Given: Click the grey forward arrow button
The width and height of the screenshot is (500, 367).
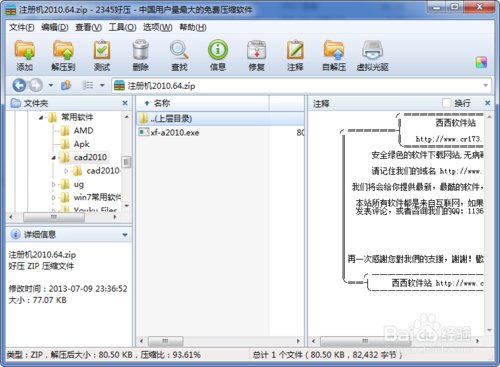Looking at the screenshot, I should pos(36,85).
